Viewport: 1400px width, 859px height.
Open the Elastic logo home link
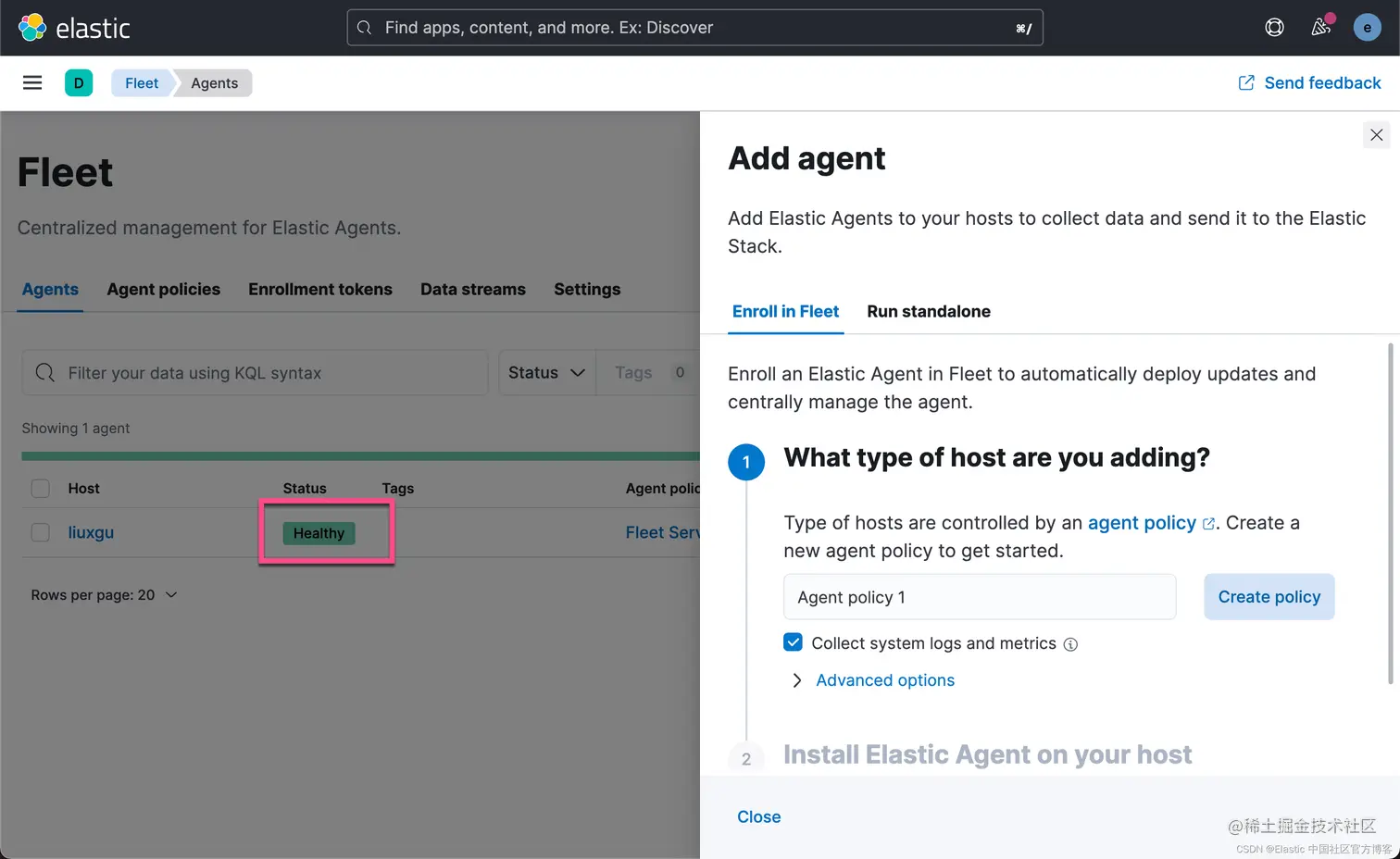pyautogui.click(x=74, y=28)
